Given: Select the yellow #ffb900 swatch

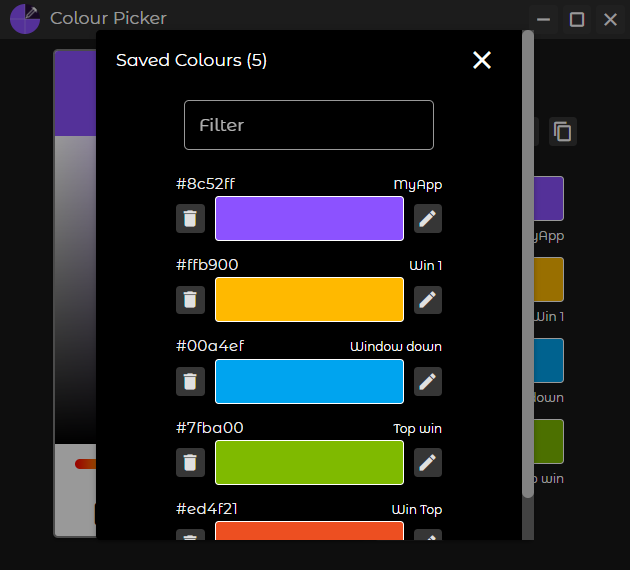Looking at the screenshot, I should 309,299.
